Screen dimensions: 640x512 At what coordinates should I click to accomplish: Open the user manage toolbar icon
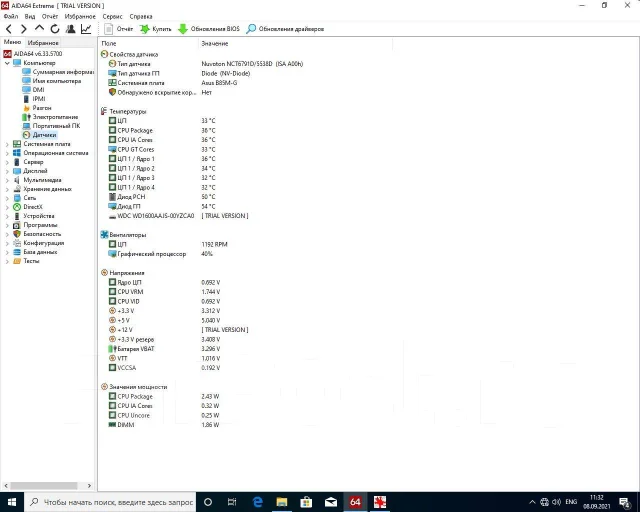coord(70,29)
